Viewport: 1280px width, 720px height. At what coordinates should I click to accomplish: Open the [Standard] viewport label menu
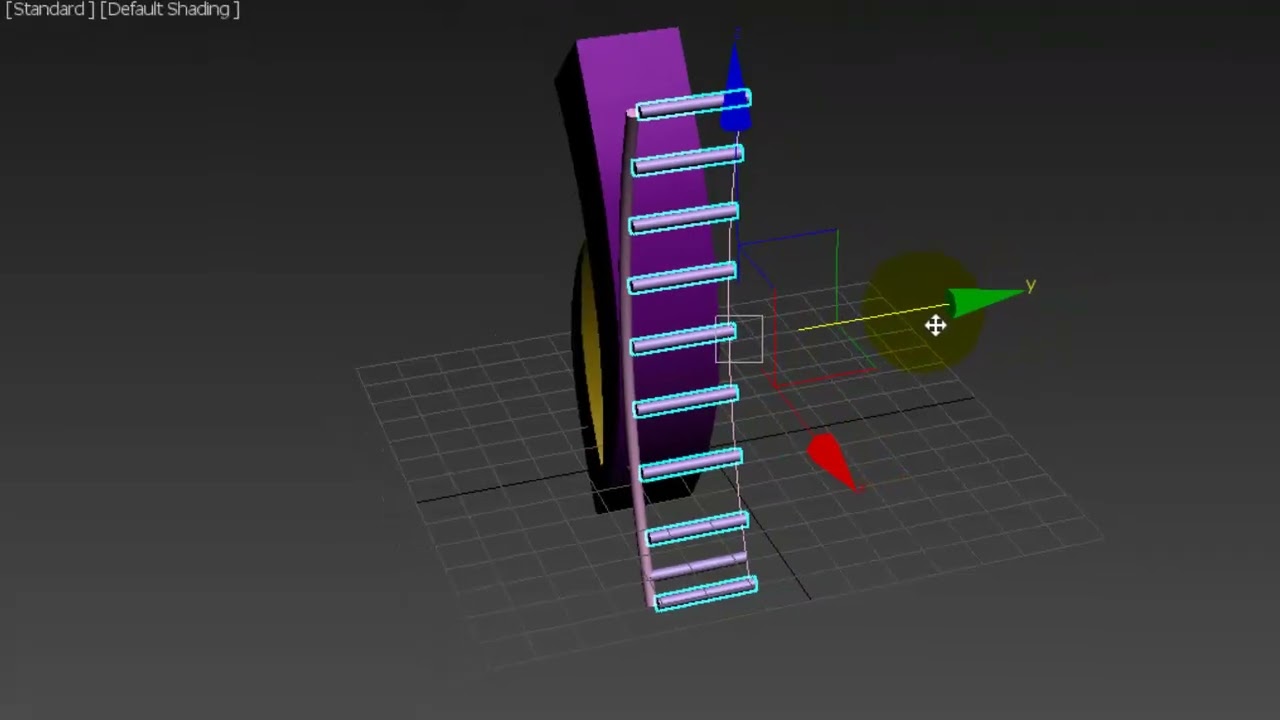(49, 10)
